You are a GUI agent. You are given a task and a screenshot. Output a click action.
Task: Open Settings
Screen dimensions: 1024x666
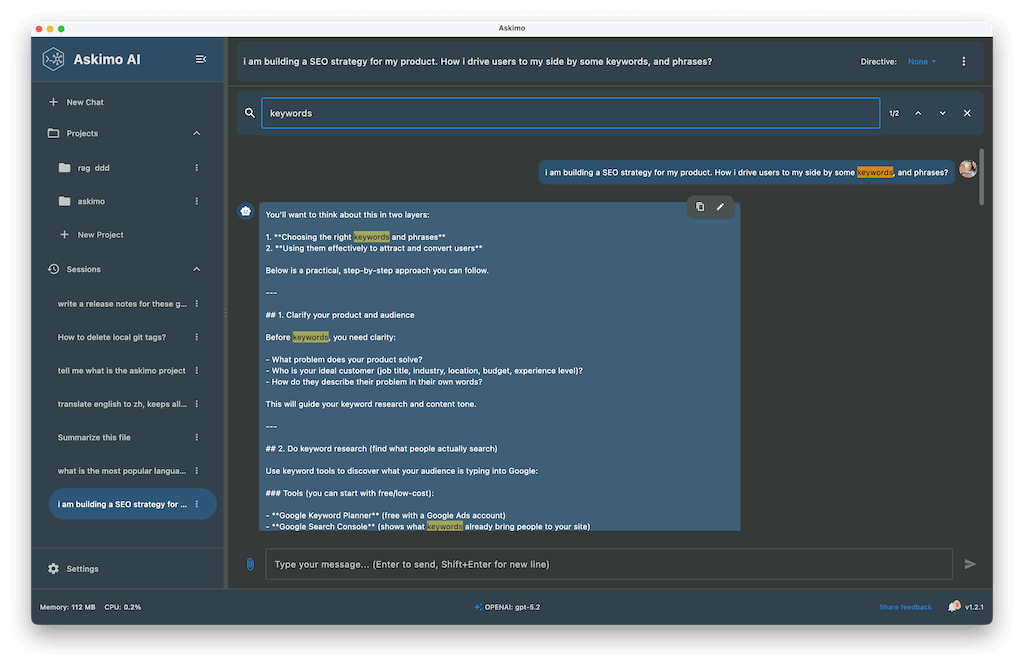[82, 569]
